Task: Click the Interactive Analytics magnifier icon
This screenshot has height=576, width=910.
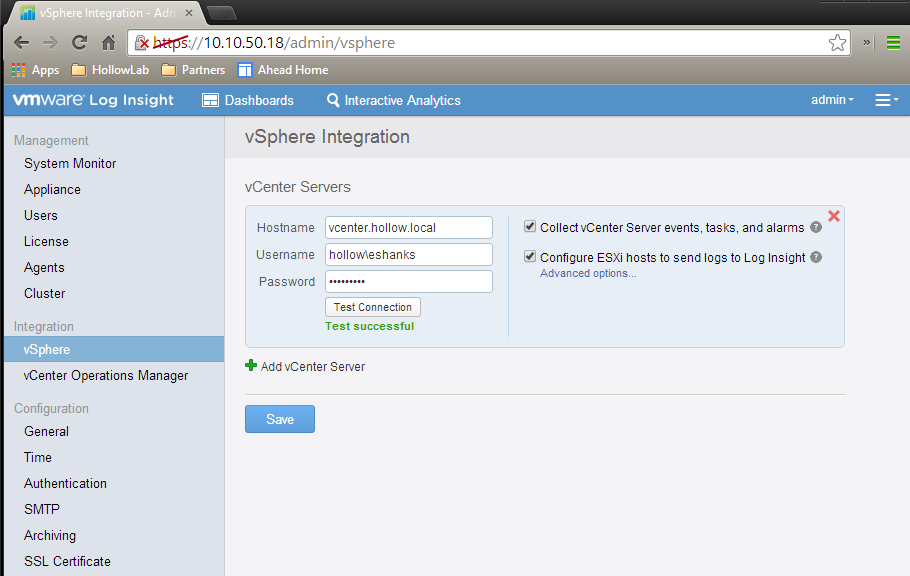Action: pos(333,100)
